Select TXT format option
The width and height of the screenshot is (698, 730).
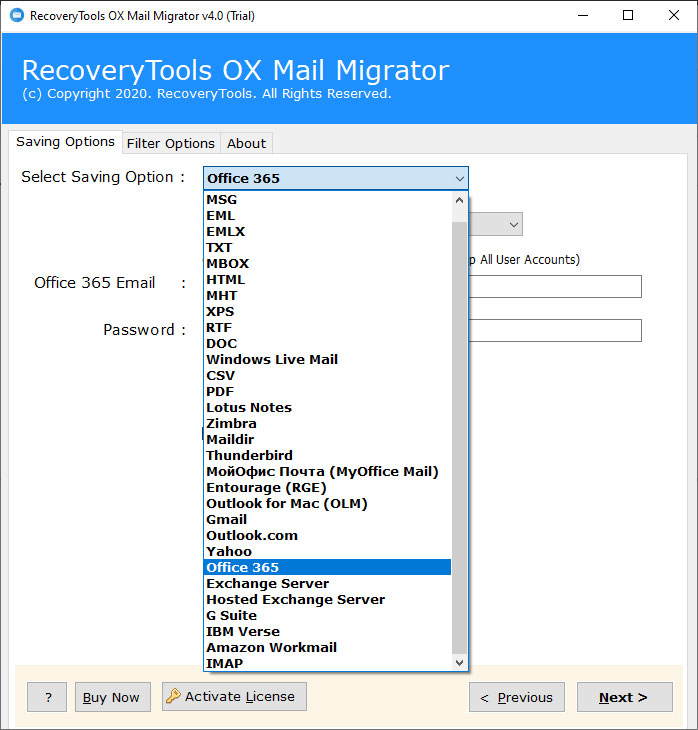328,247
